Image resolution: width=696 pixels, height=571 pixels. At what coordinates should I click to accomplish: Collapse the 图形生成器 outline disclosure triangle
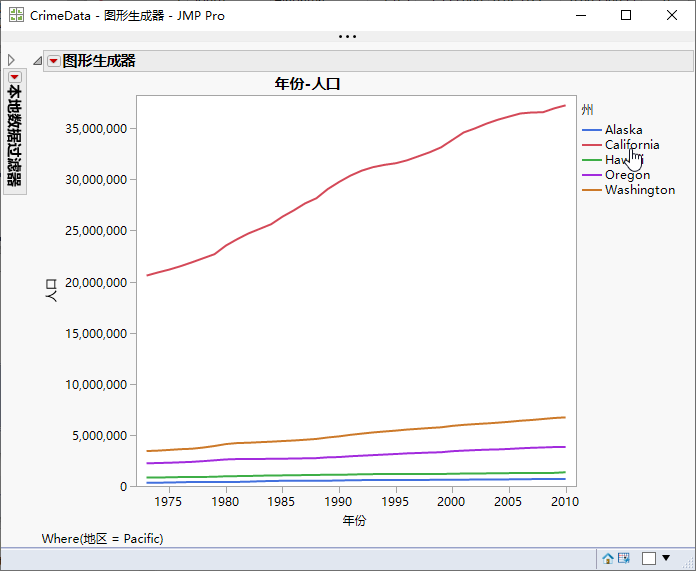(x=38, y=61)
